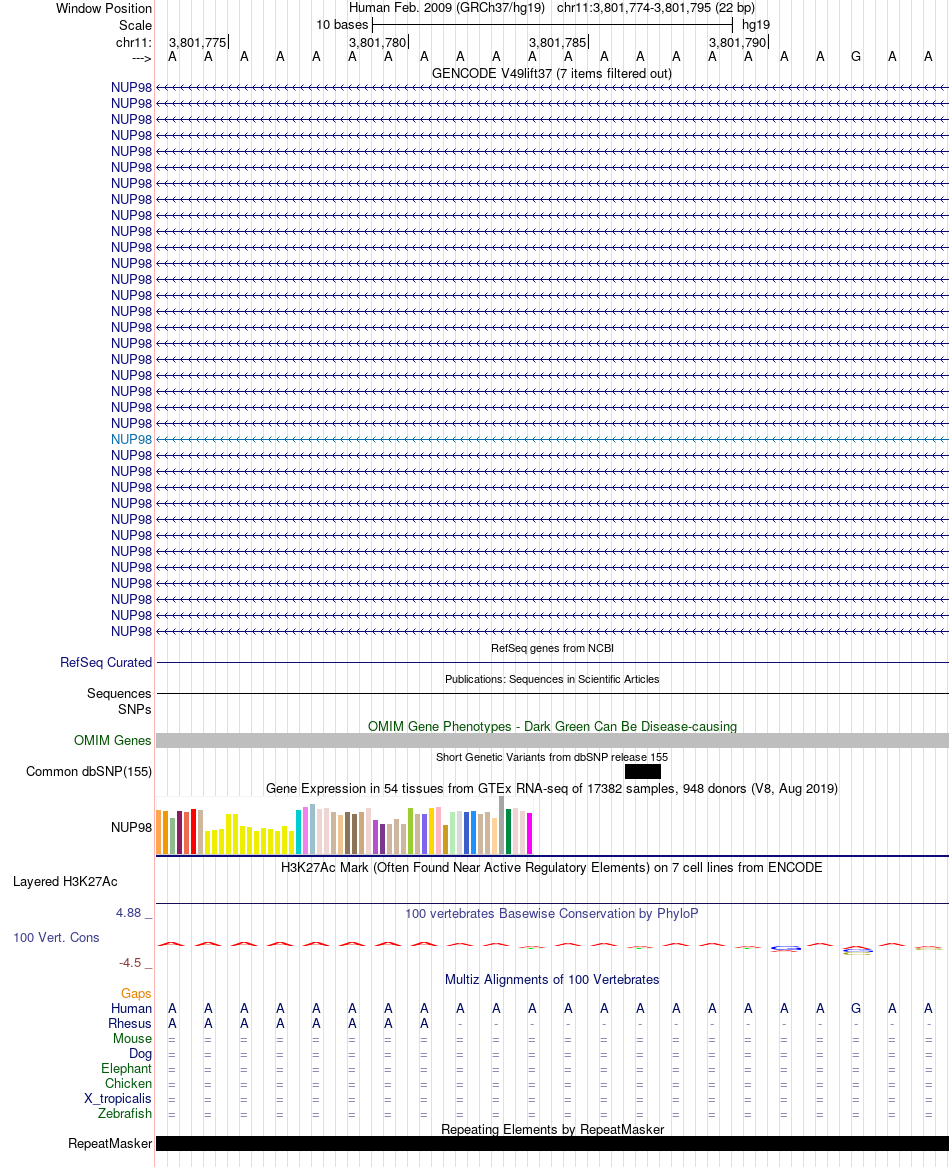Screen dimensions: 950x1167
Task: Click the tall gray bar in GTEx chart
Action: (502, 825)
